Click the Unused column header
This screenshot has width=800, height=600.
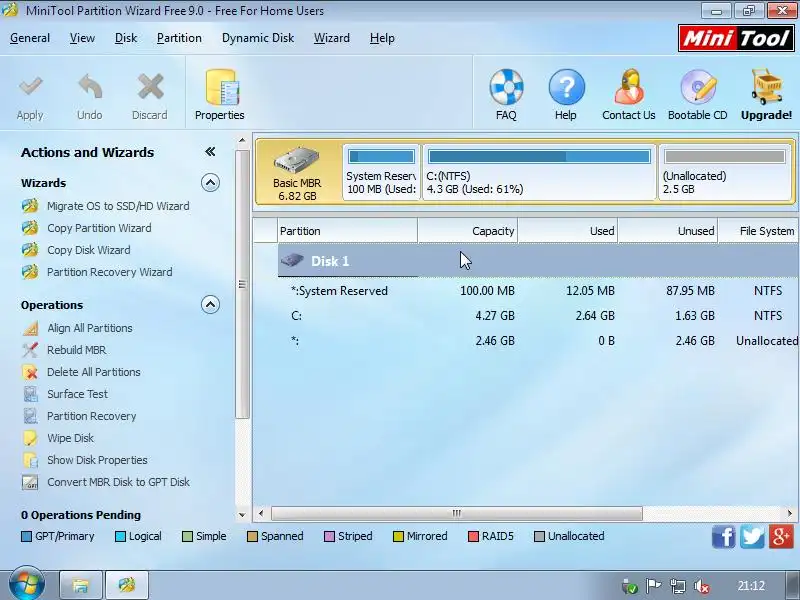[667, 231]
